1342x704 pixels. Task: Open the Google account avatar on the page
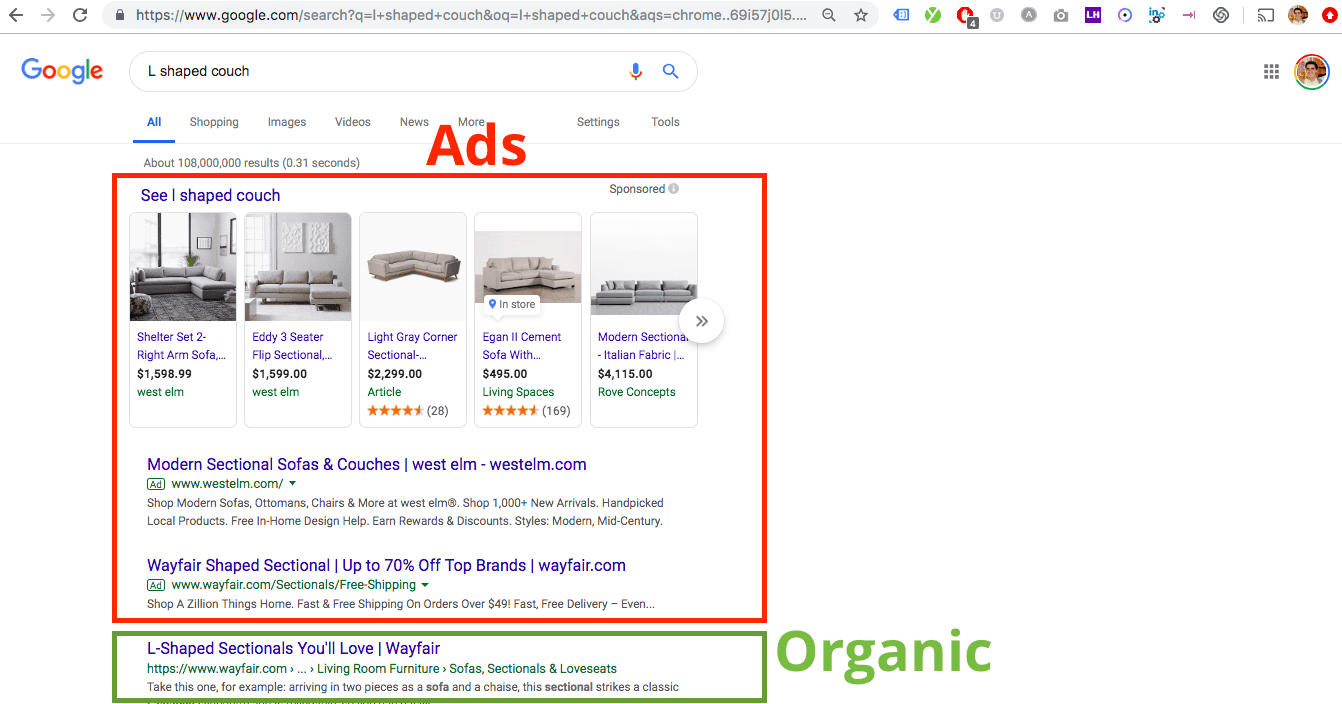click(x=1311, y=71)
